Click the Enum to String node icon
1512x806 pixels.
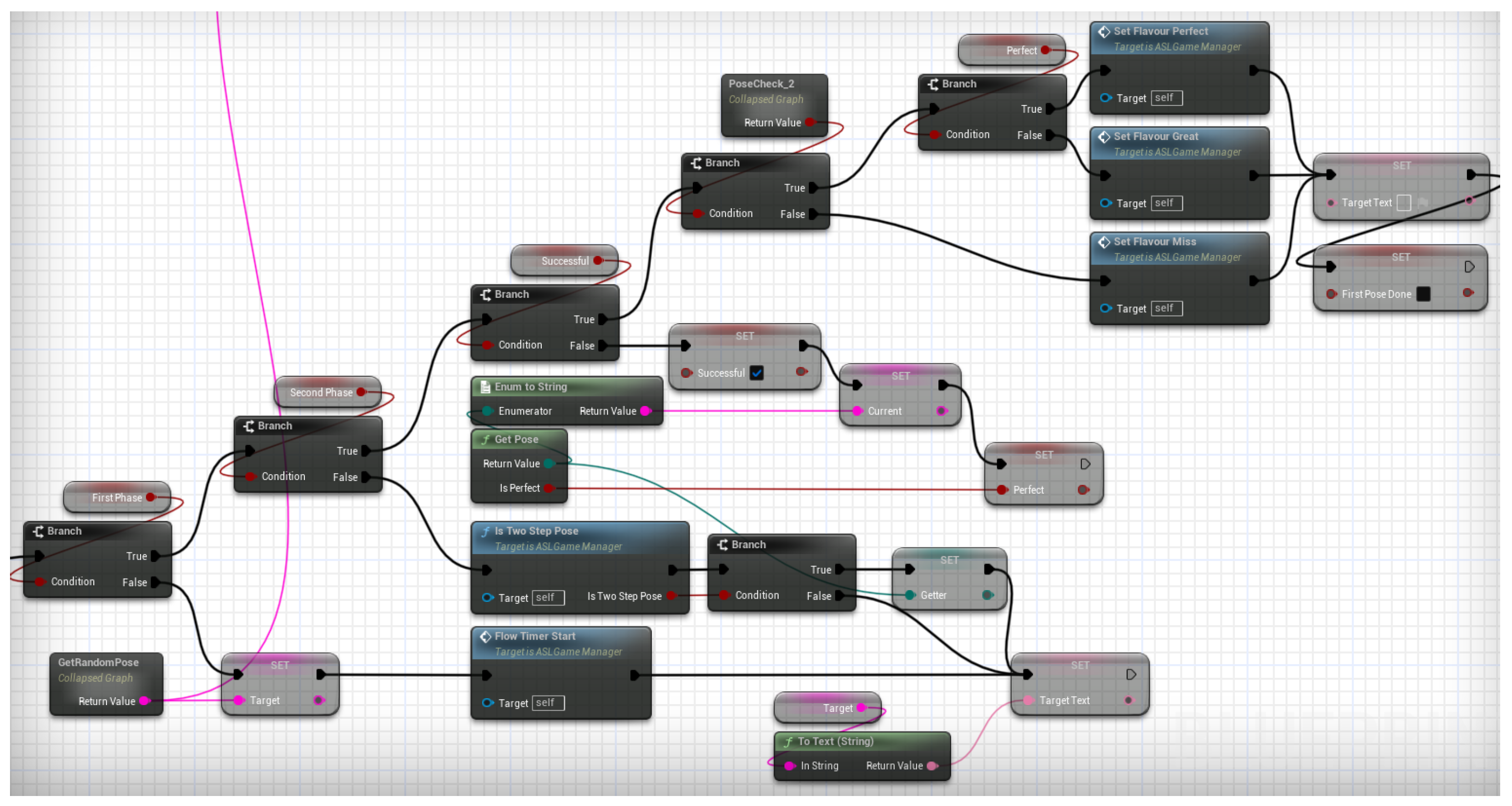[x=485, y=387]
